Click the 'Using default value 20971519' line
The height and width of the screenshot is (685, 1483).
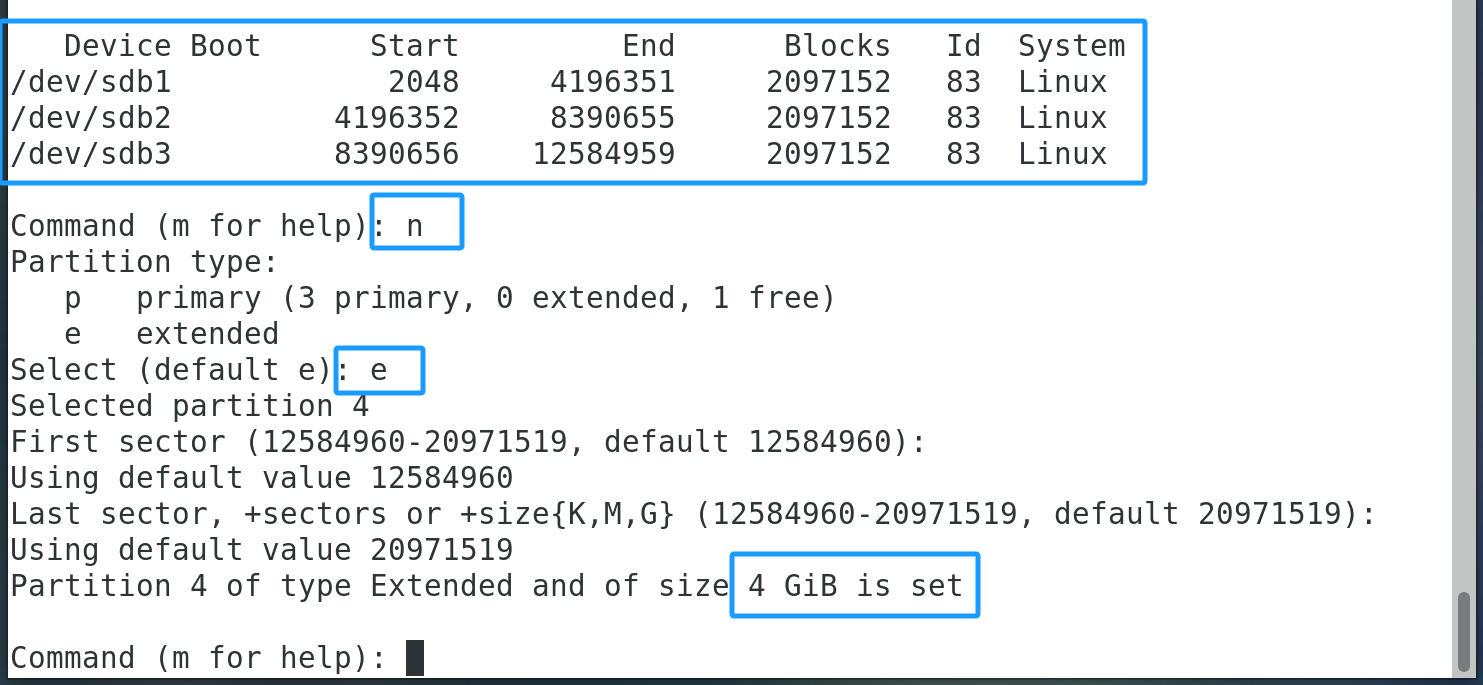(x=262, y=550)
